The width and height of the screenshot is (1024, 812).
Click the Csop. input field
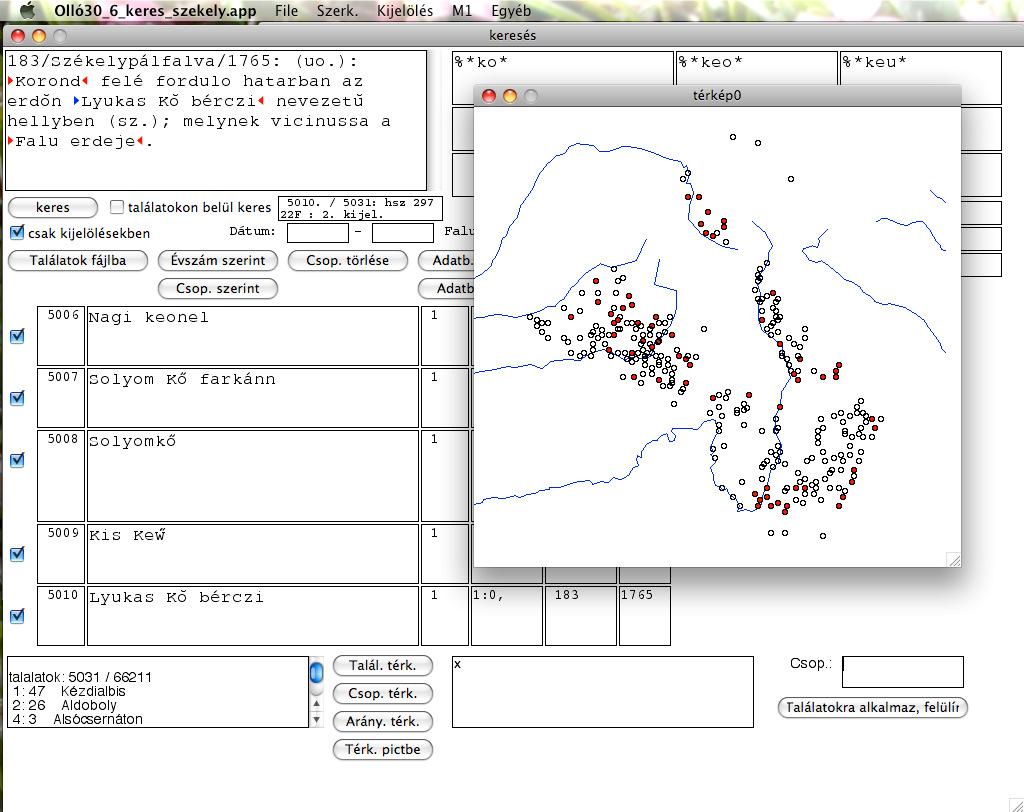point(903,672)
